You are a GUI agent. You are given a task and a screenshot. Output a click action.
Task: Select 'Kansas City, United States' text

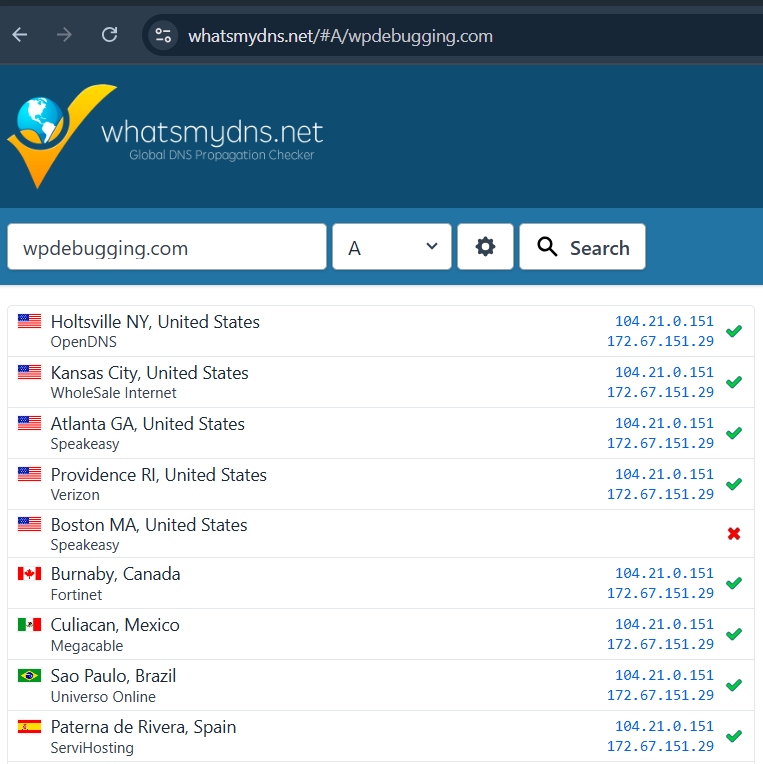[150, 373]
